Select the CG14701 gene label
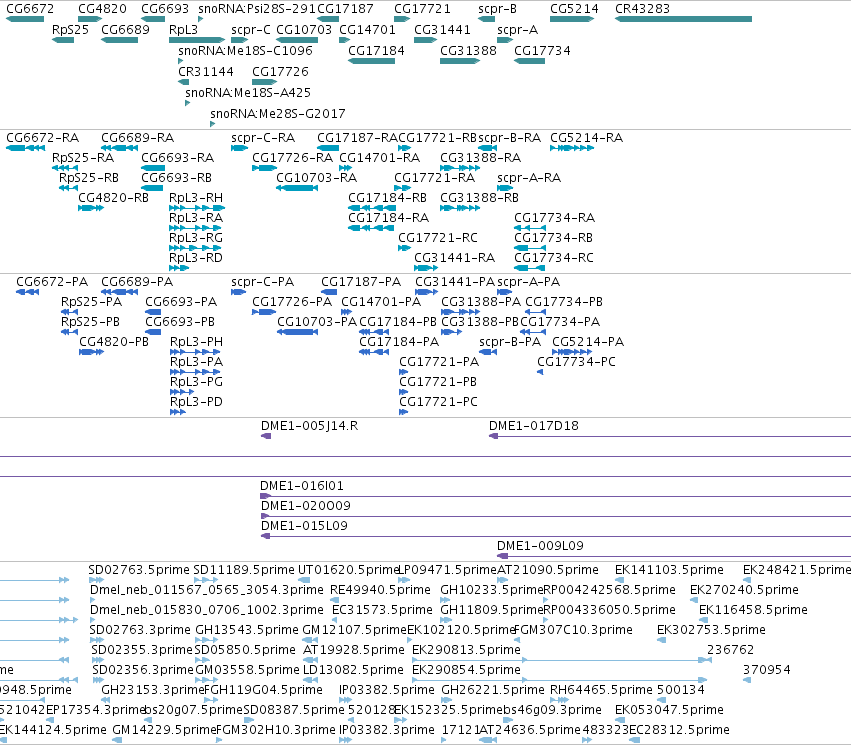The width and height of the screenshot is (851, 745). [367, 30]
